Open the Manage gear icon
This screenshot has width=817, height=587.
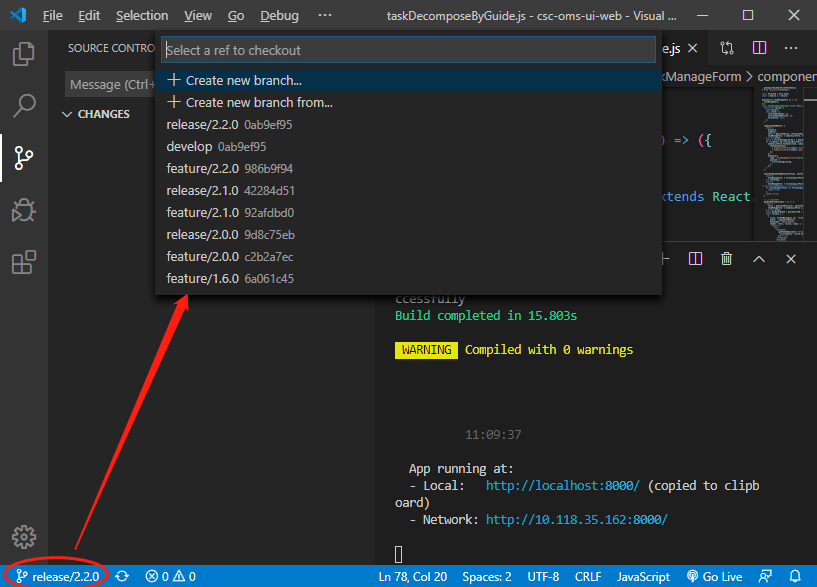pyautogui.click(x=23, y=536)
